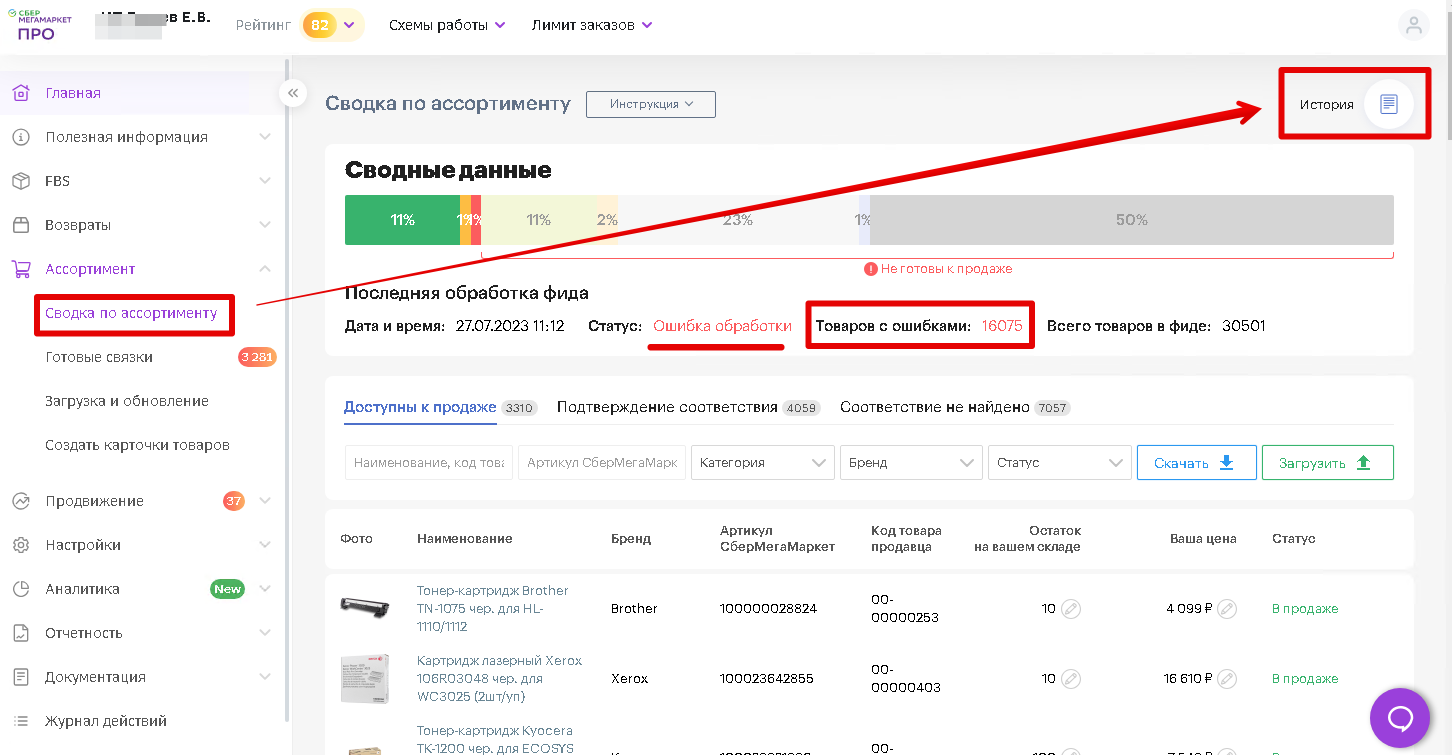Viewport: 1452px width, 755px height.
Task: Click the Продвижение chart icon
Action: 20,501
